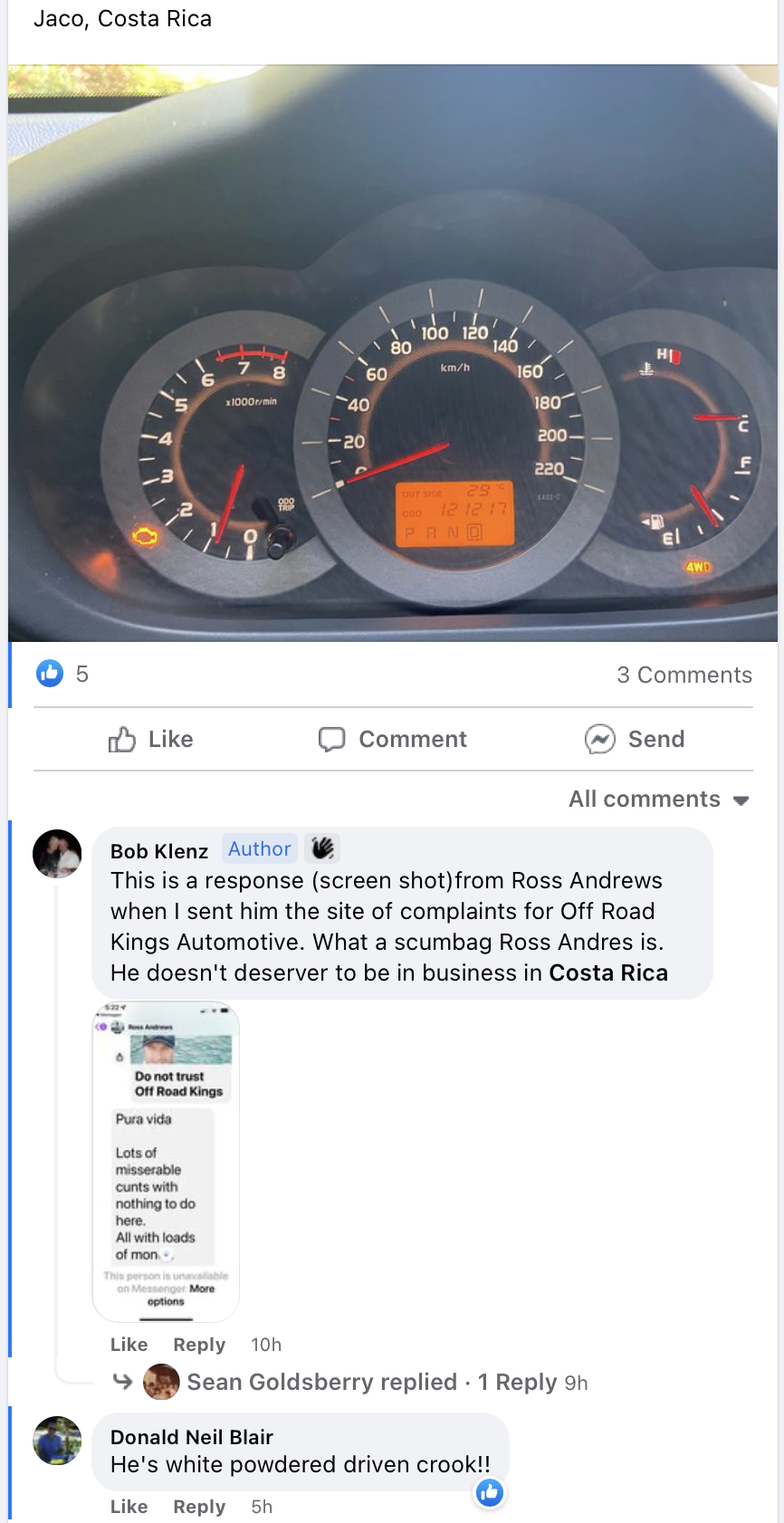
Task: Reply to Donald Neil Blair's comment
Action: (199, 1507)
